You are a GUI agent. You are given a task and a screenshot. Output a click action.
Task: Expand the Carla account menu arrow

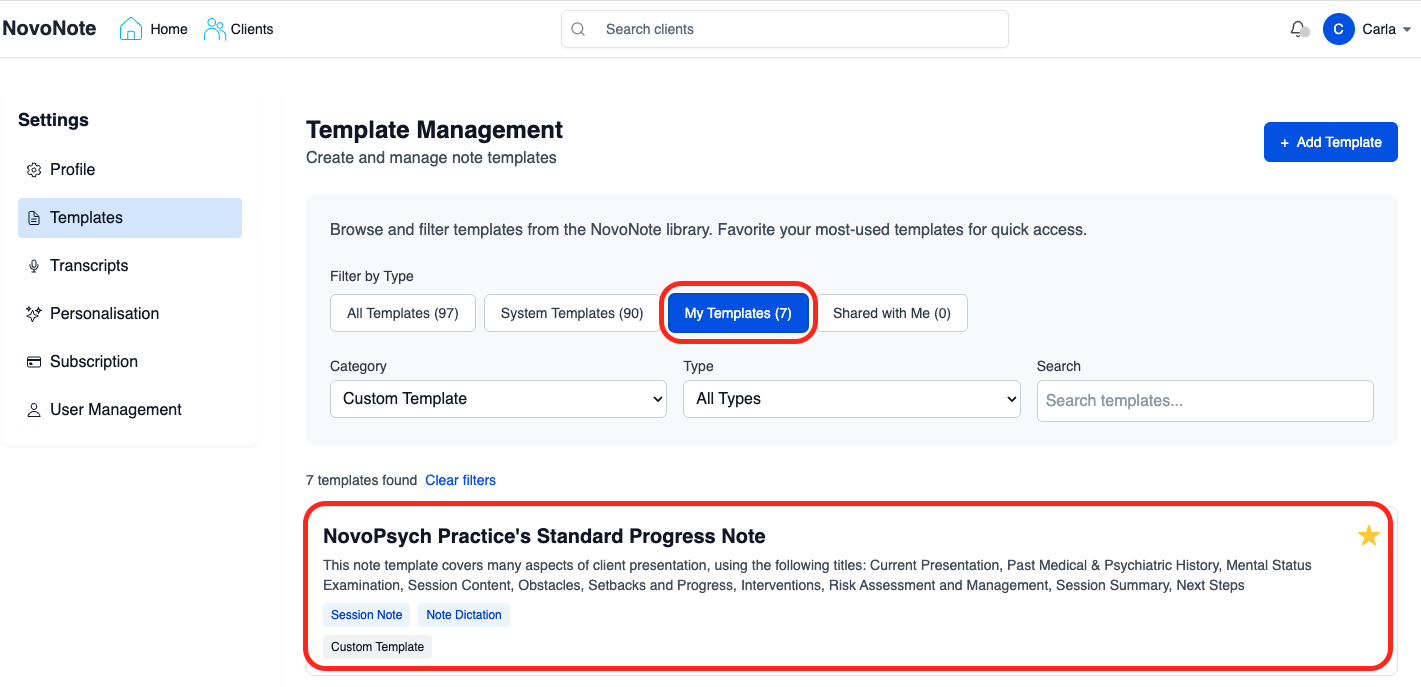(x=1407, y=30)
